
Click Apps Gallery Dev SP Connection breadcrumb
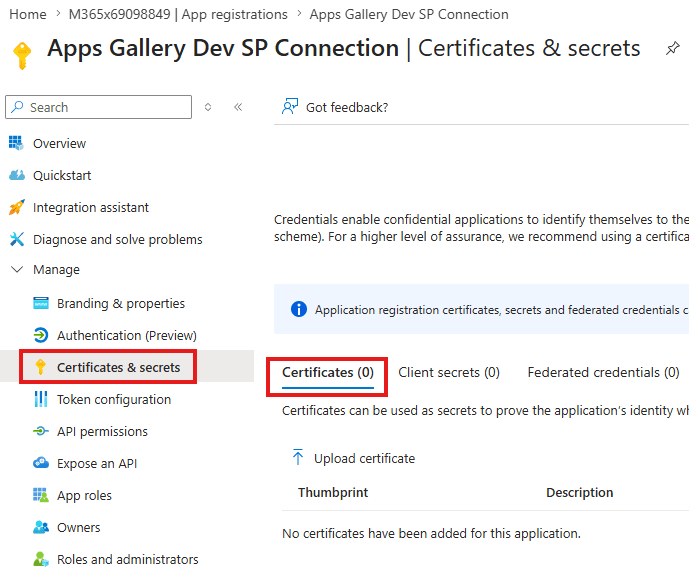(x=409, y=14)
